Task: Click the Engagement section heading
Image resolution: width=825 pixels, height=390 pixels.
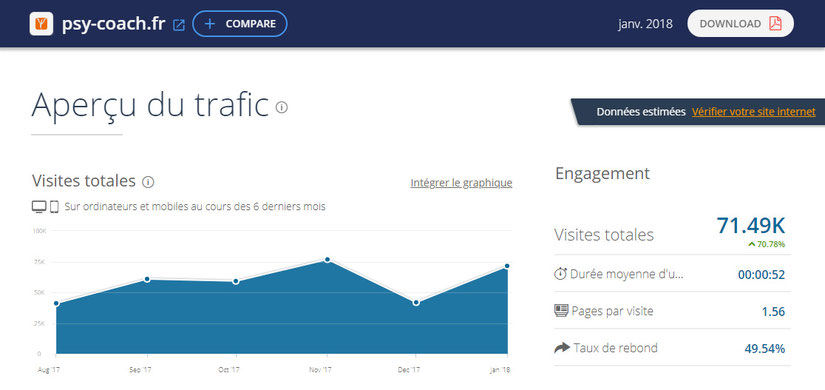Action: coord(602,173)
